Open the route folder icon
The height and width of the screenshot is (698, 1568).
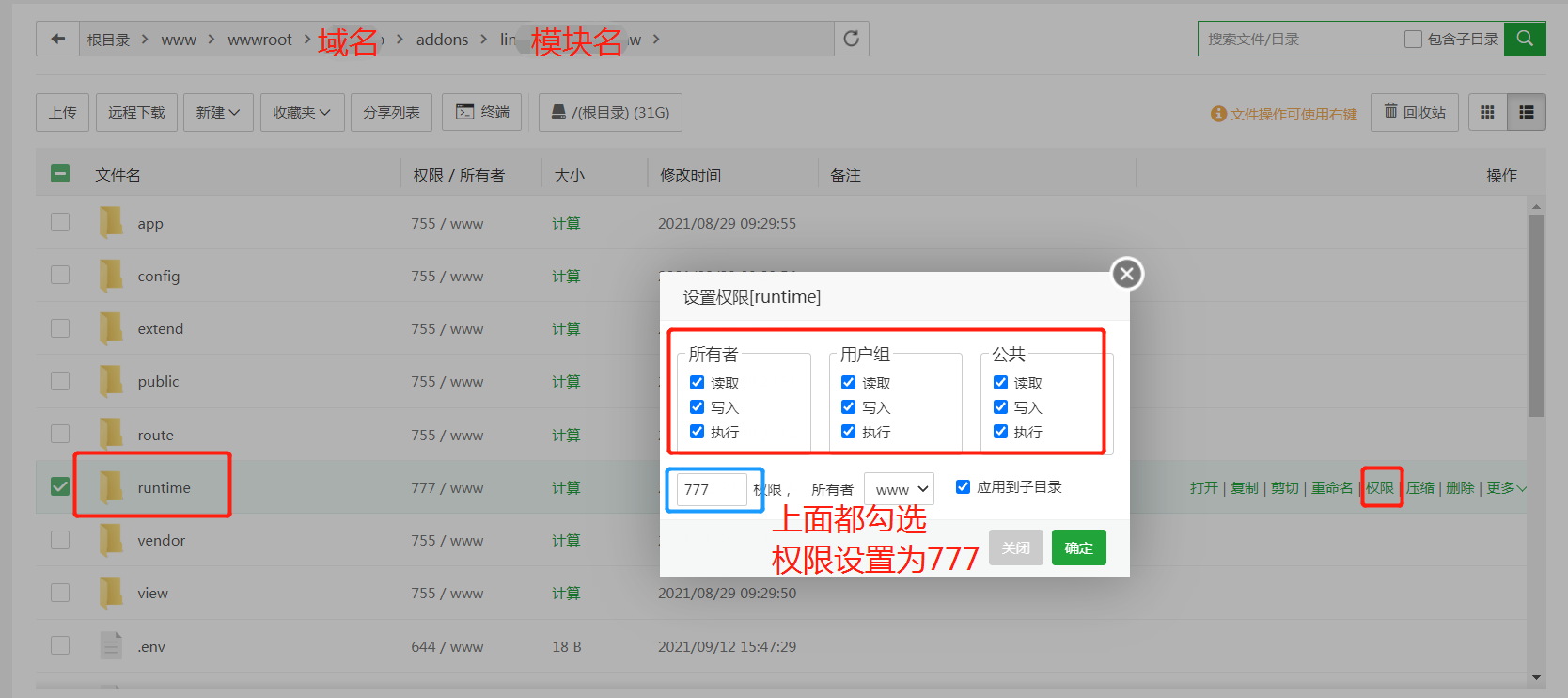click(x=111, y=434)
